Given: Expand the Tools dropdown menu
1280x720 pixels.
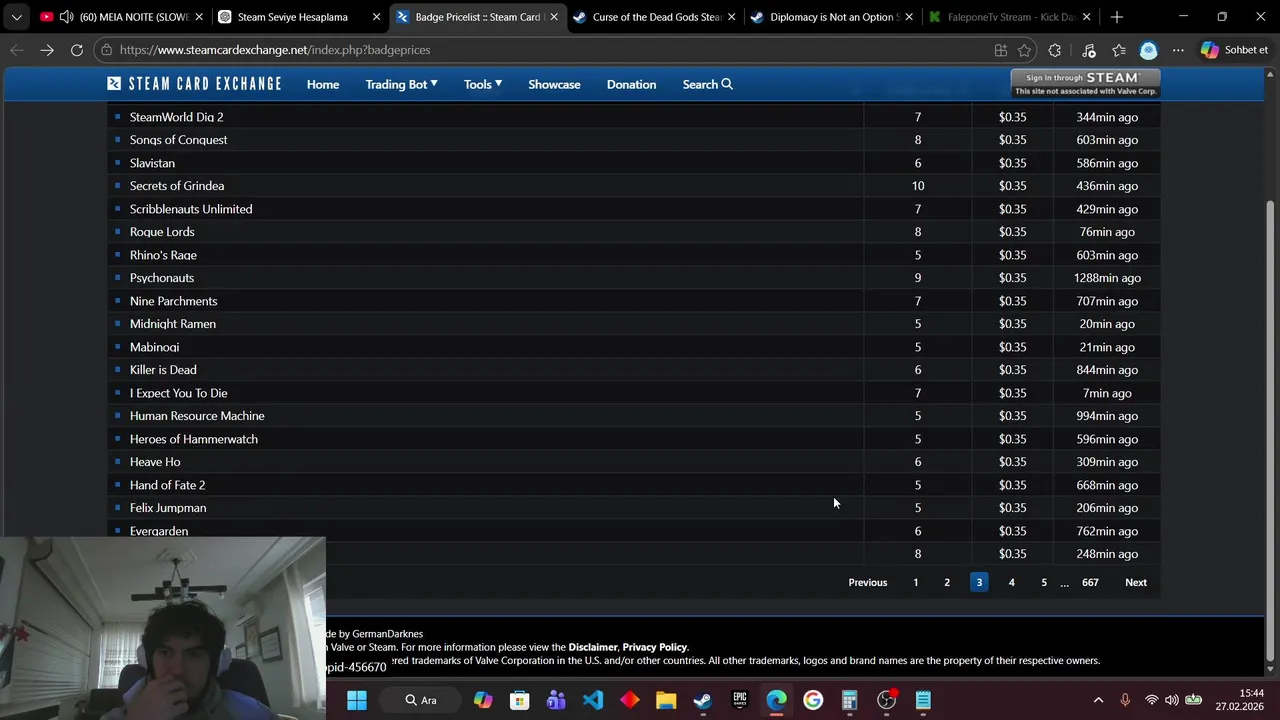Looking at the screenshot, I should pyautogui.click(x=483, y=85).
